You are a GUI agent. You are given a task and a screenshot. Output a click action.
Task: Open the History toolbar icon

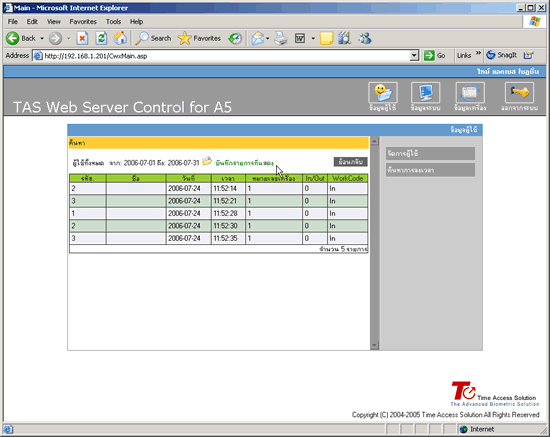tap(235, 38)
